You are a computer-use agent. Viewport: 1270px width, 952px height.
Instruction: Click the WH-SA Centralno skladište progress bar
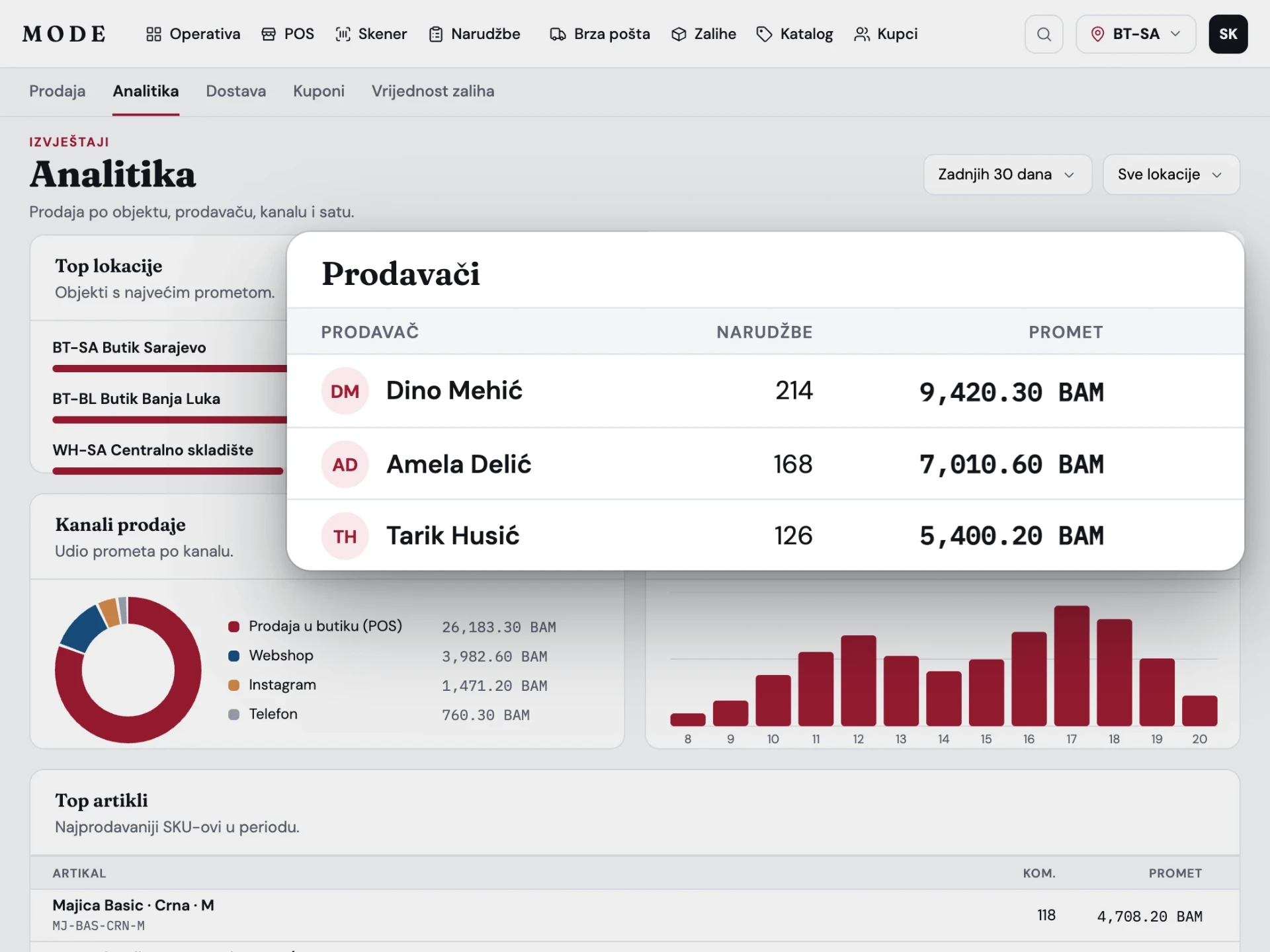[168, 471]
